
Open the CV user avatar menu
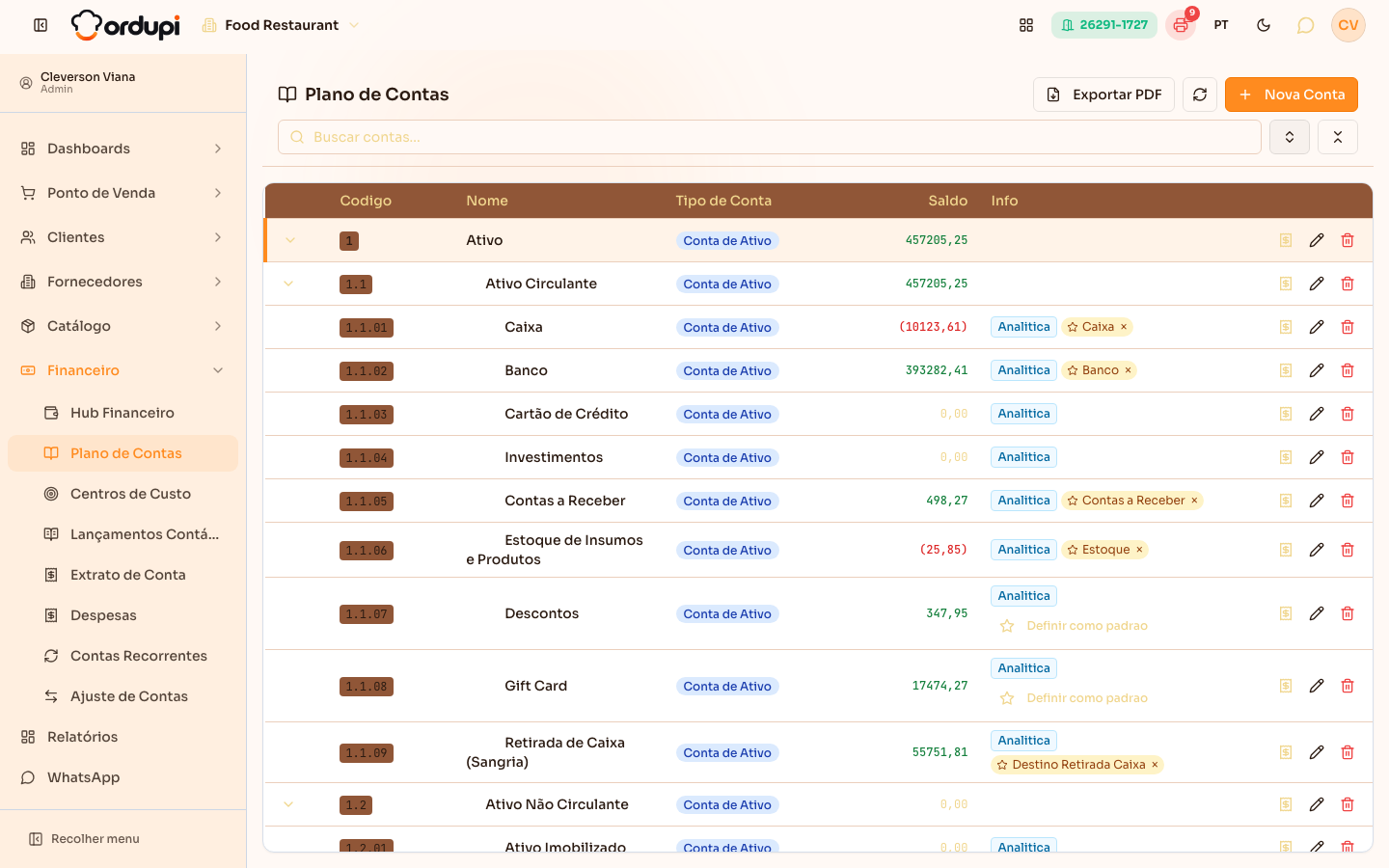(1348, 25)
